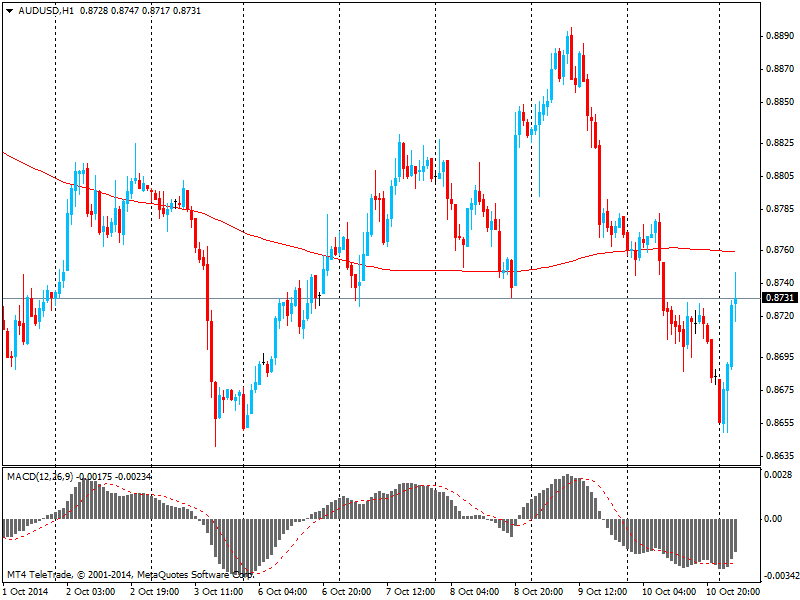Screen dimensions: 800x600
Task: Click the MACD(12,26,9) indicator label
Action: [40, 477]
